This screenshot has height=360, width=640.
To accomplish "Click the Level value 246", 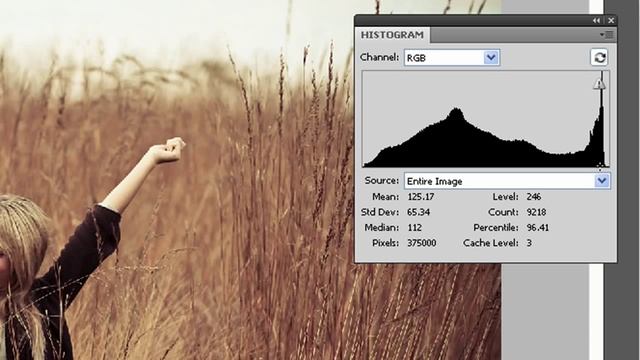I will 533,197.
